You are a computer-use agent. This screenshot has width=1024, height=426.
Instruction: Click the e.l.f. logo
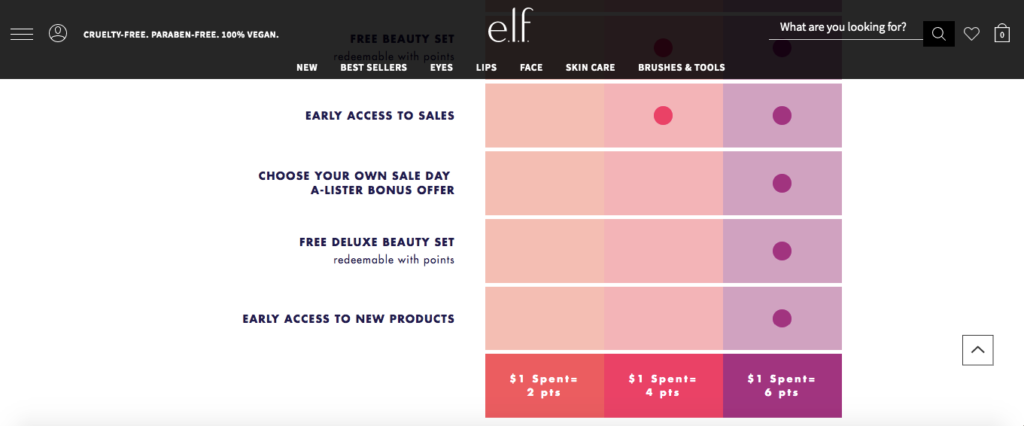(x=509, y=26)
